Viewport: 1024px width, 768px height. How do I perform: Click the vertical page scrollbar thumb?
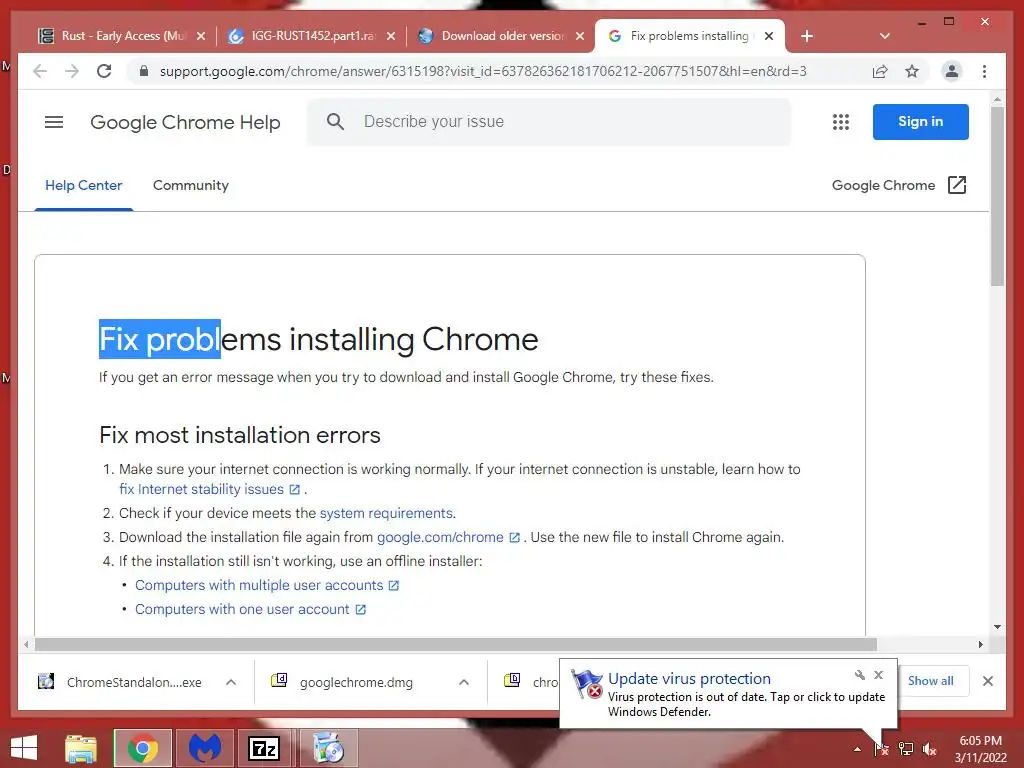coord(997,196)
